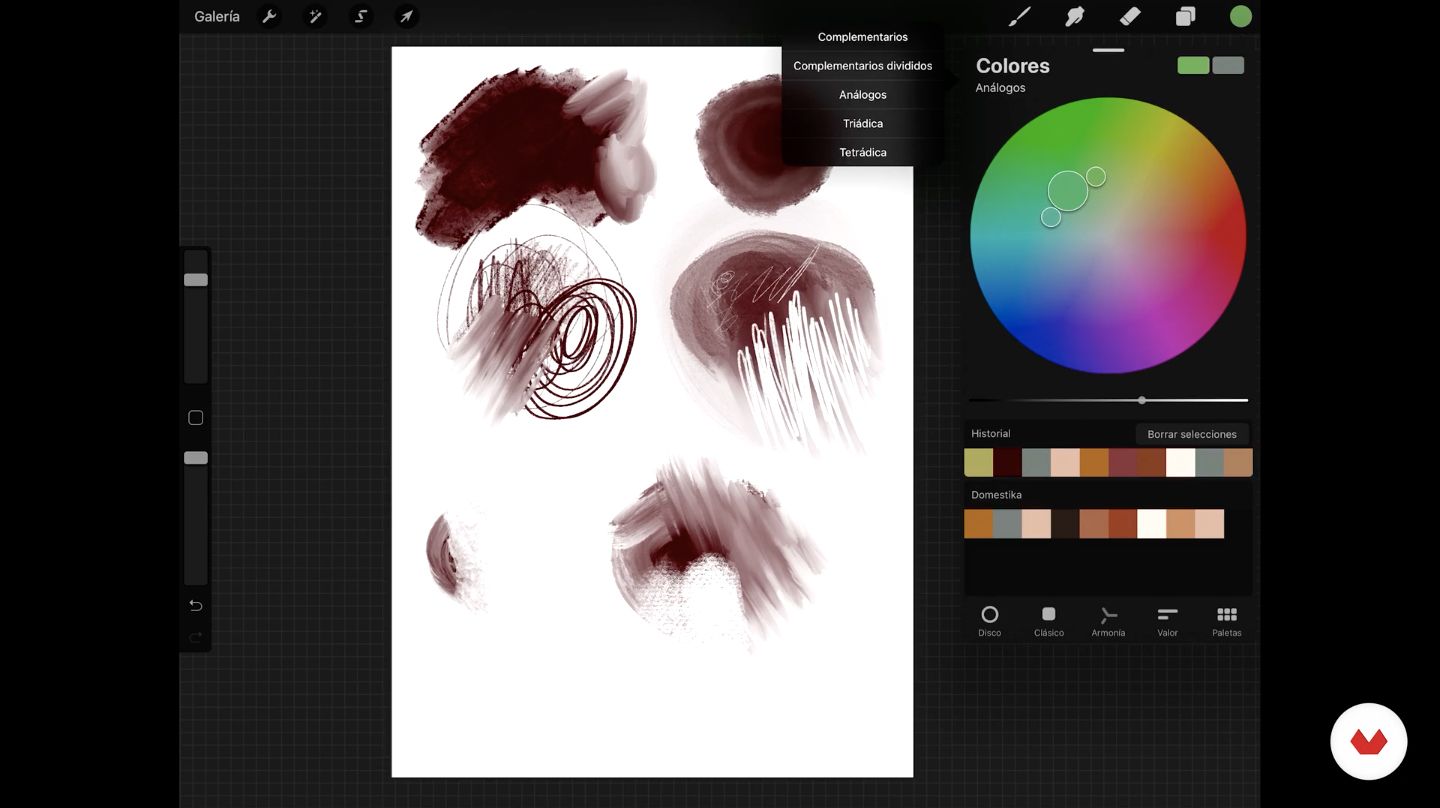Select the gray secondary color swatch

click(x=1228, y=66)
